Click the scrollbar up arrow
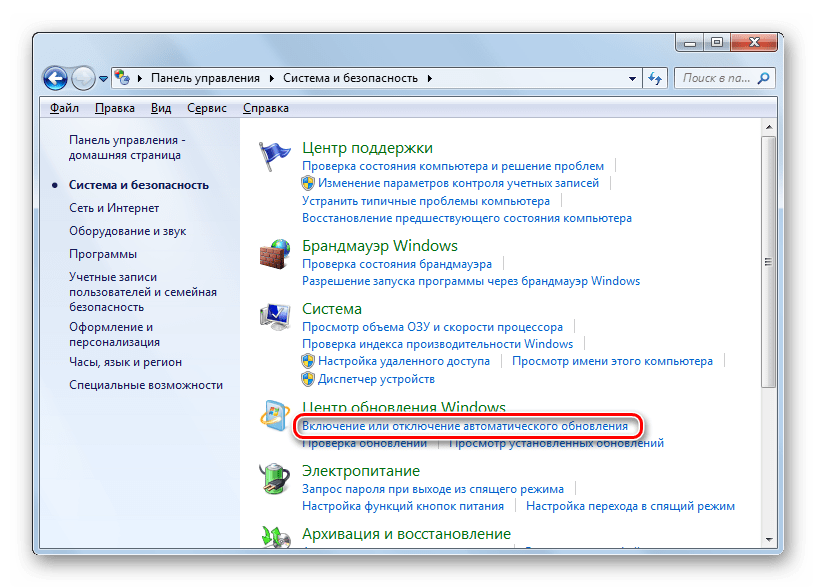 click(x=769, y=127)
